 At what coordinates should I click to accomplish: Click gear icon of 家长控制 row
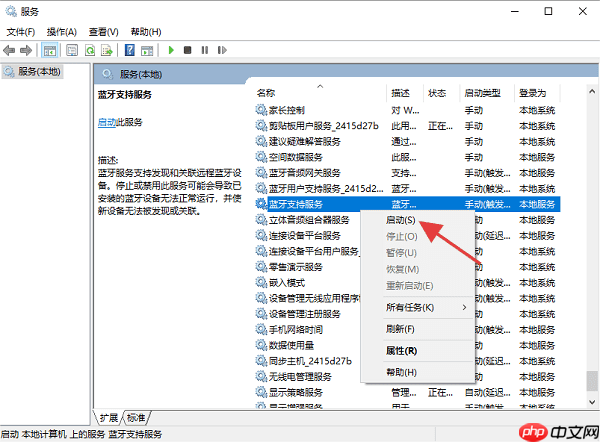[261, 110]
